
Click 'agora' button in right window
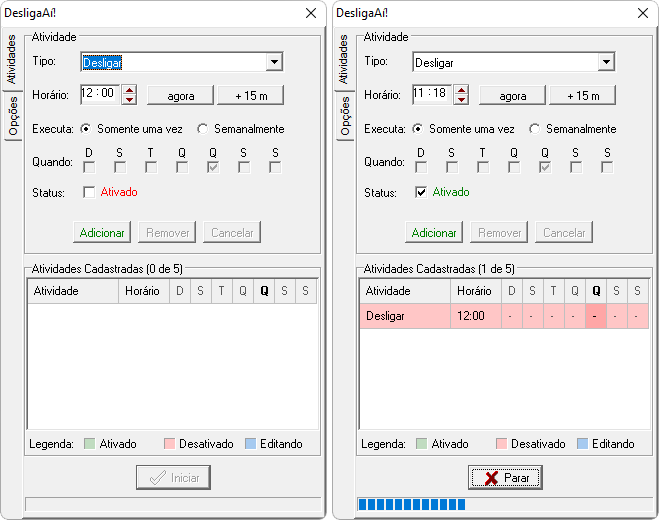(x=512, y=95)
